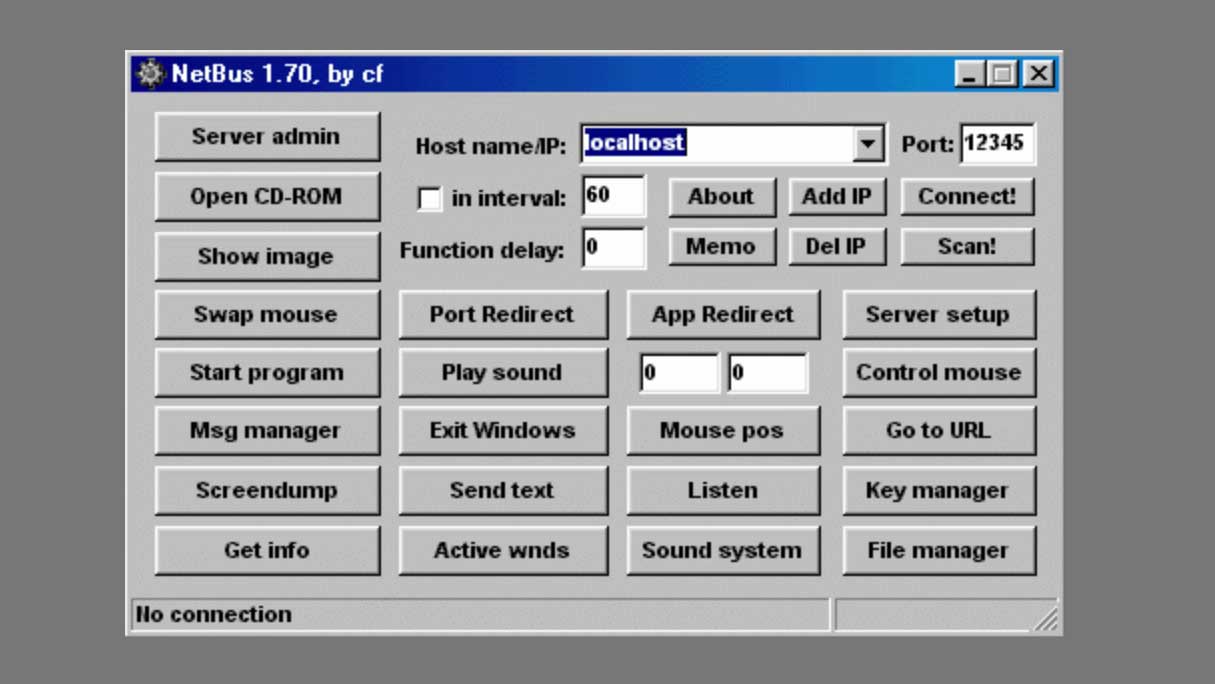Maximize the NetBus window
This screenshot has height=684, width=1215.
click(x=1001, y=74)
